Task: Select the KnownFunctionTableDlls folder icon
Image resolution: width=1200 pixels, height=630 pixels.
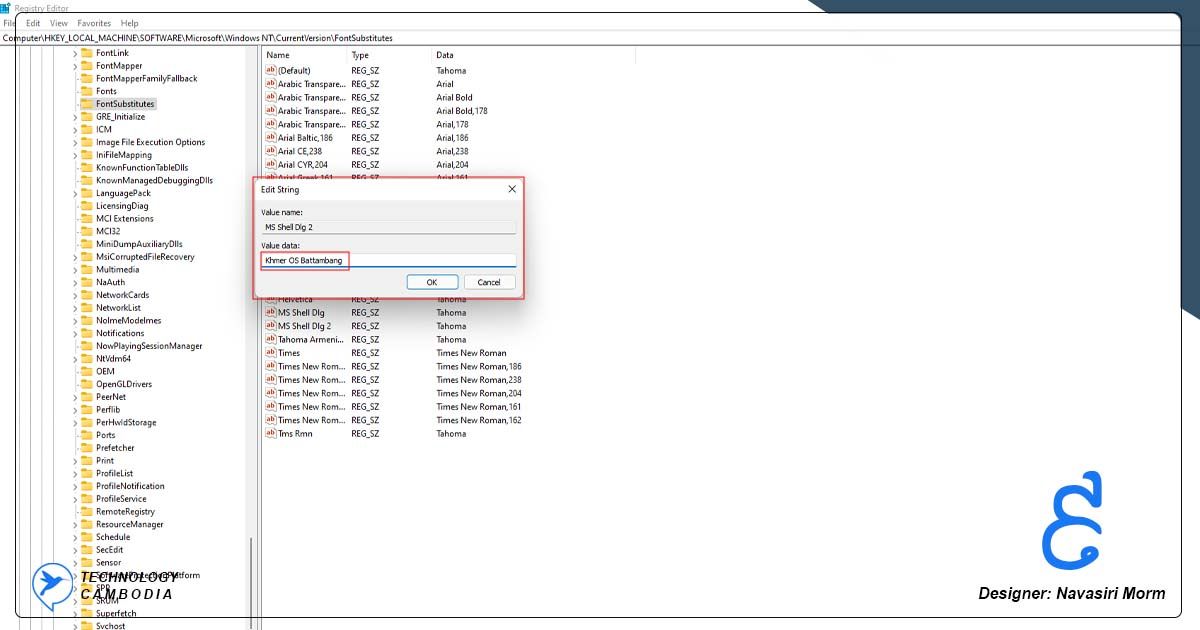Action: [87, 168]
